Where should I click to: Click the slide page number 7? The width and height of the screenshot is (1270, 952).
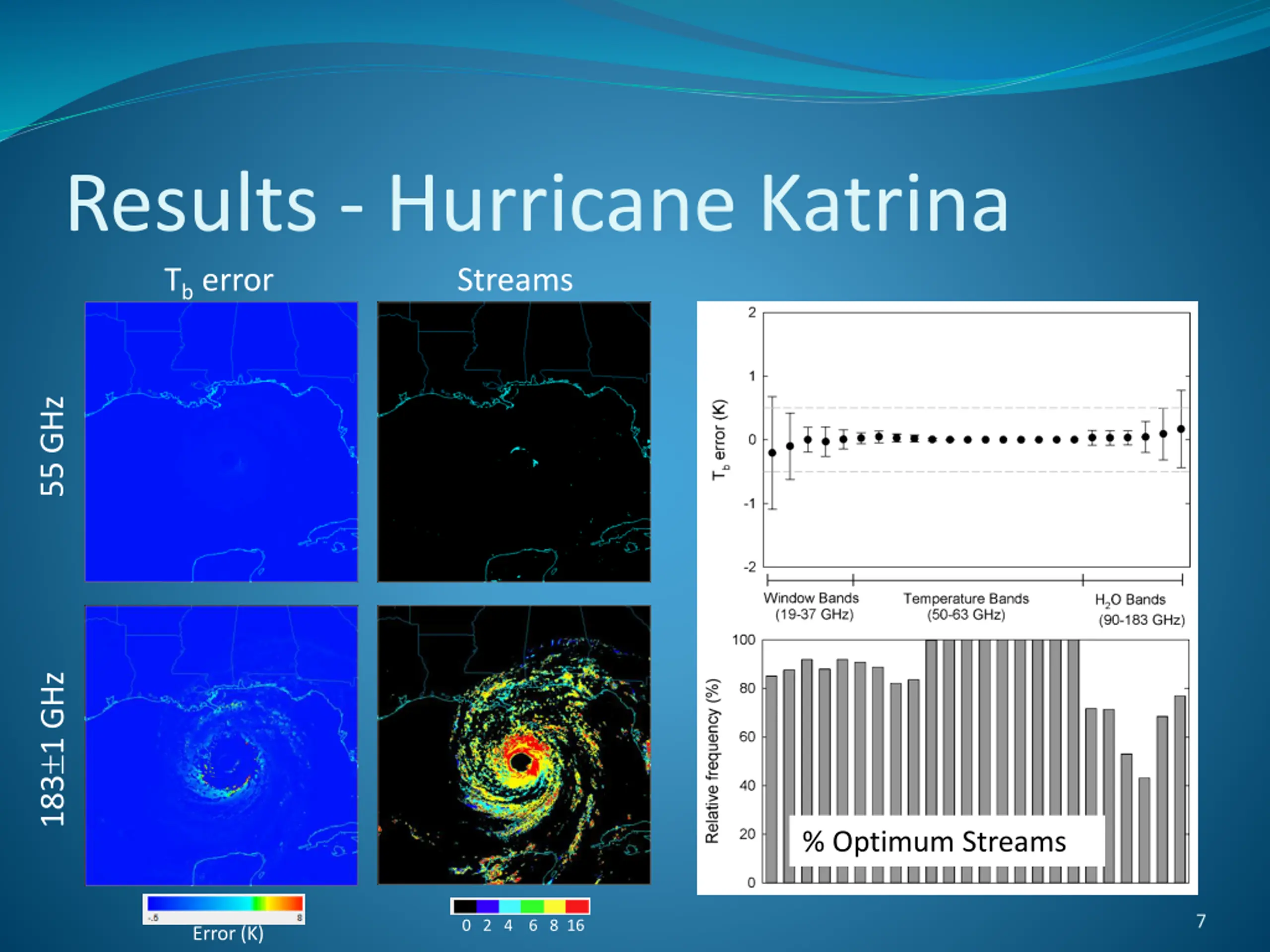[1201, 921]
